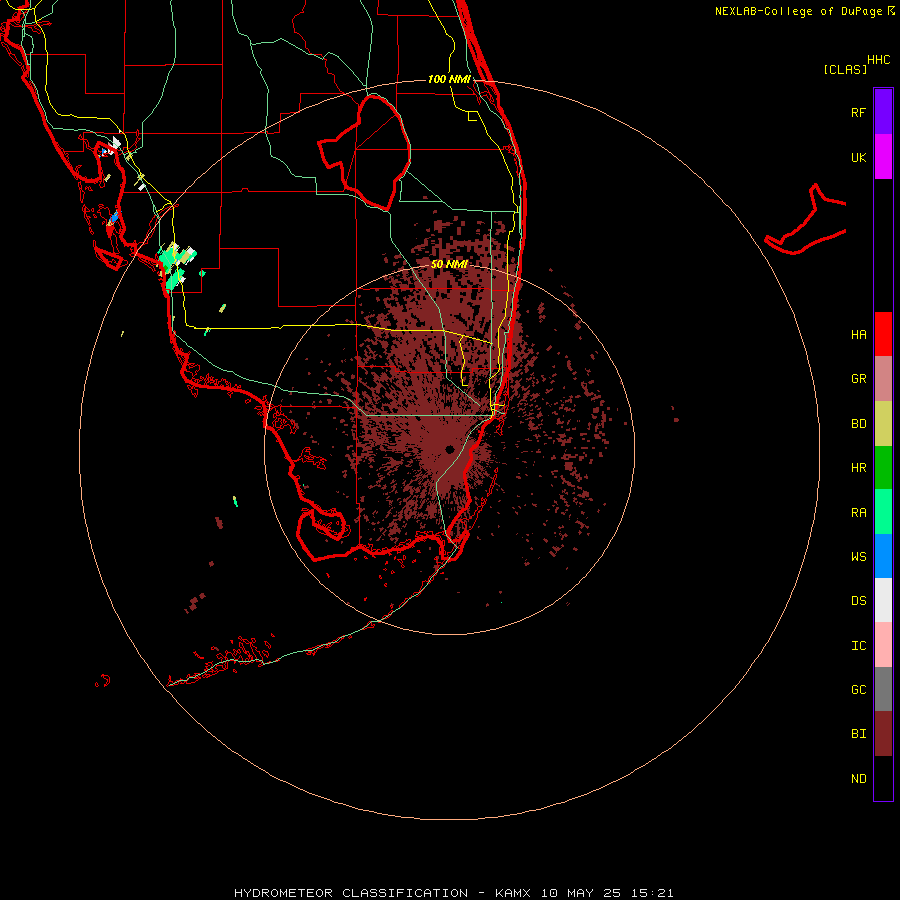Click the "RA" legend label

tap(858, 513)
